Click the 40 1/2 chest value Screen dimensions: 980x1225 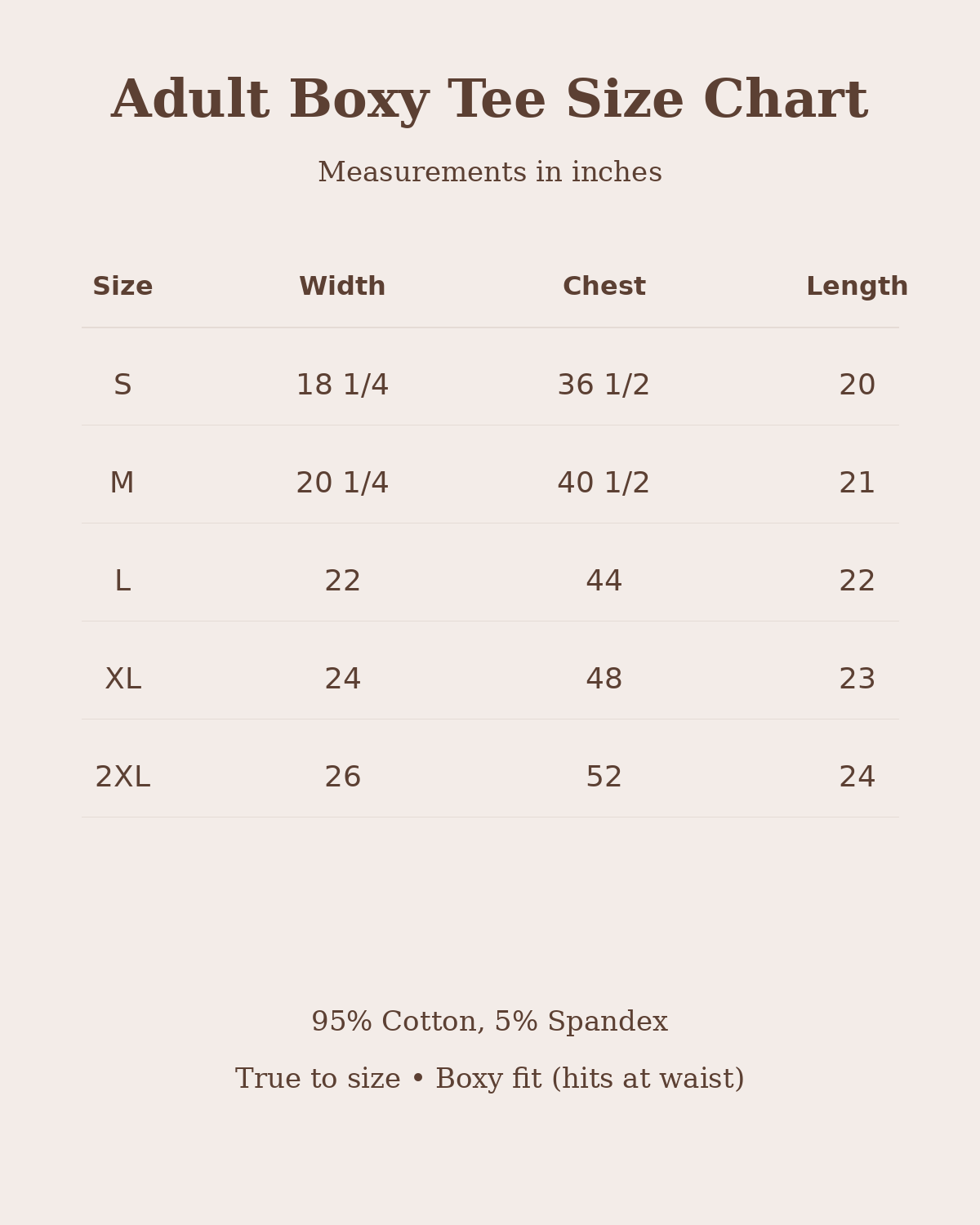[x=604, y=483]
